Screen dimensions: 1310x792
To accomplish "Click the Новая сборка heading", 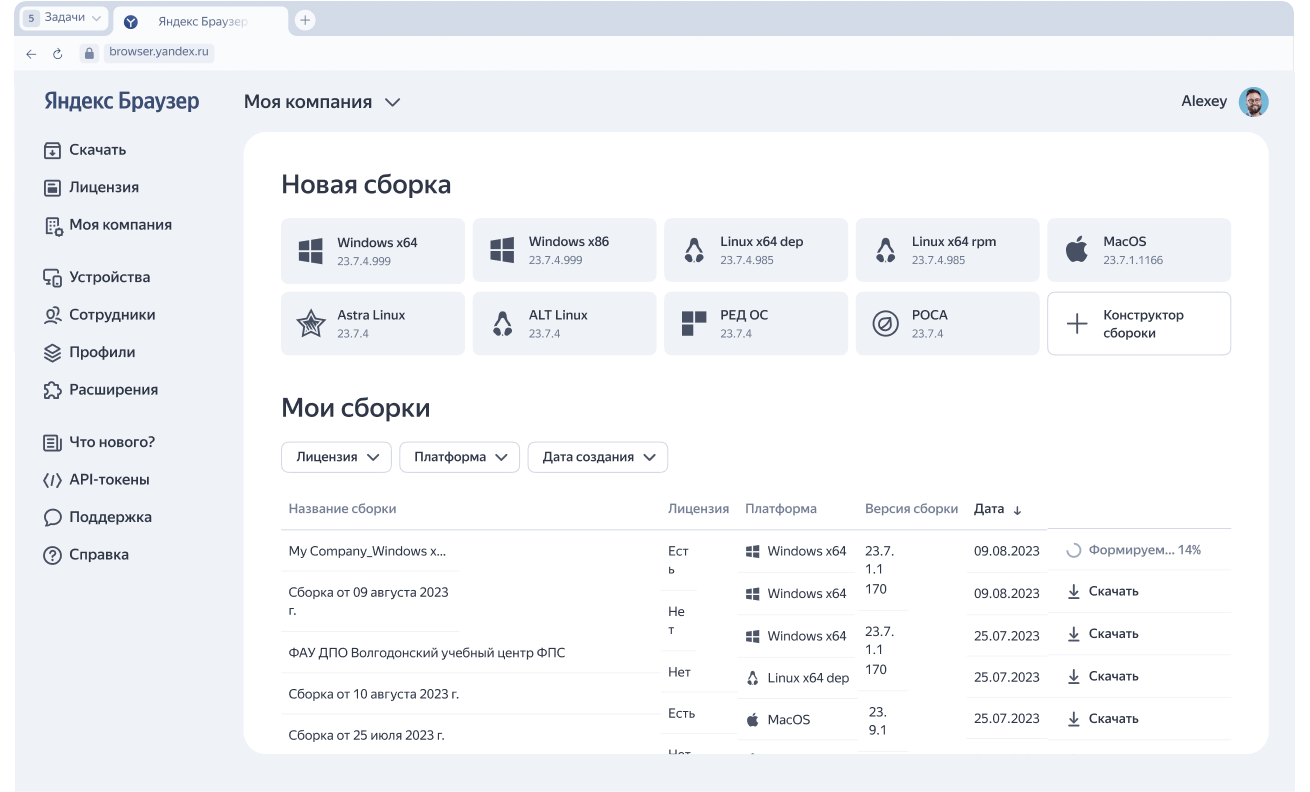I will [366, 185].
